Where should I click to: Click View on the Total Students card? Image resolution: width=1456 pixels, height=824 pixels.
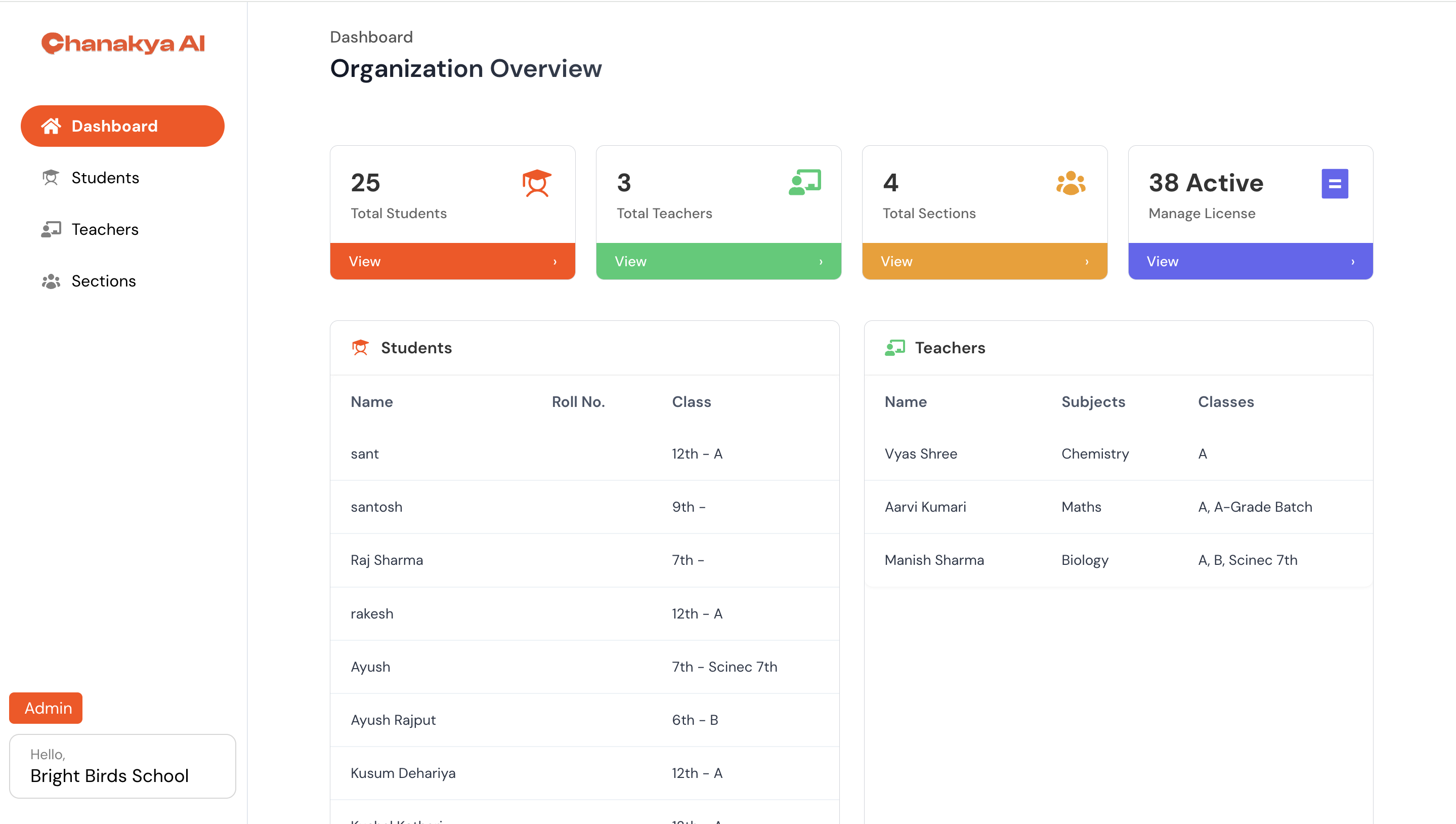[452, 262]
